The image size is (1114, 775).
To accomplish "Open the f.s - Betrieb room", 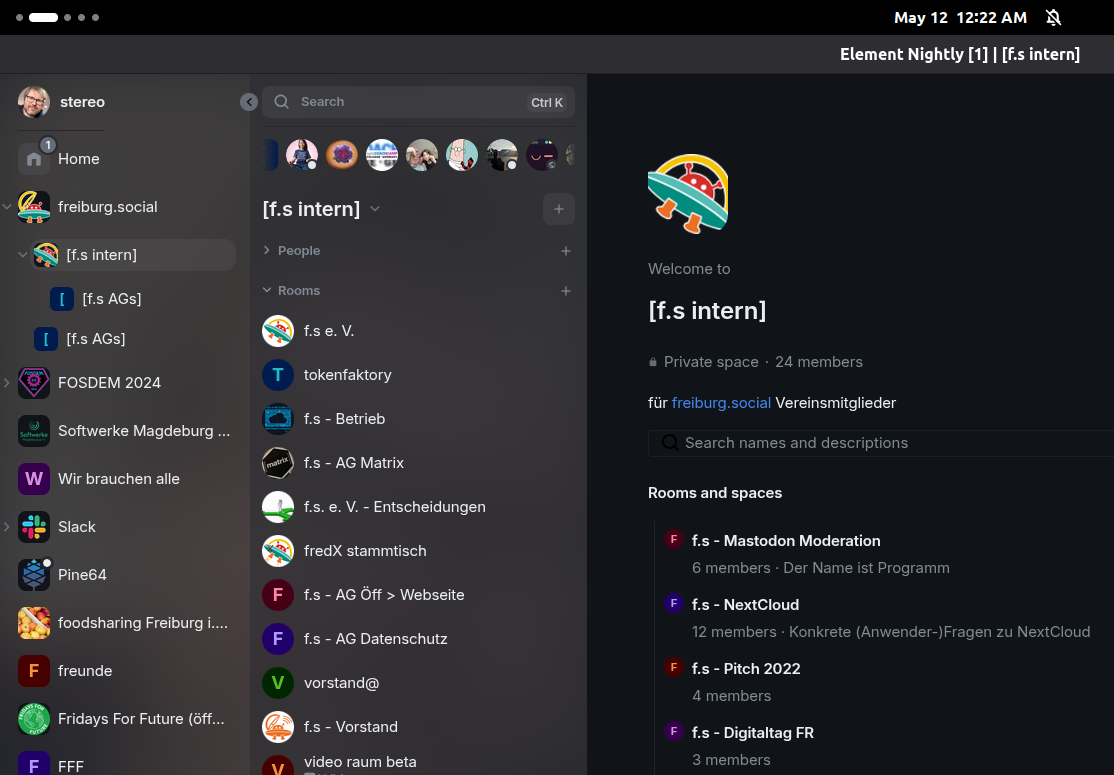I will (418, 419).
